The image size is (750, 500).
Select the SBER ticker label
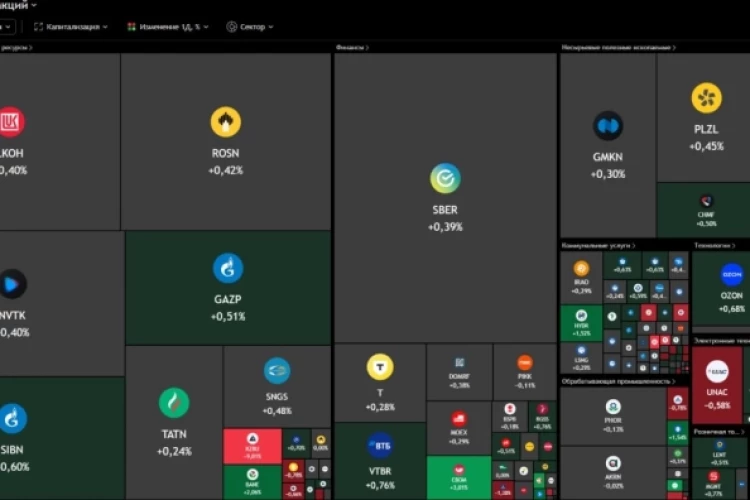pyautogui.click(x=445, y=210)
